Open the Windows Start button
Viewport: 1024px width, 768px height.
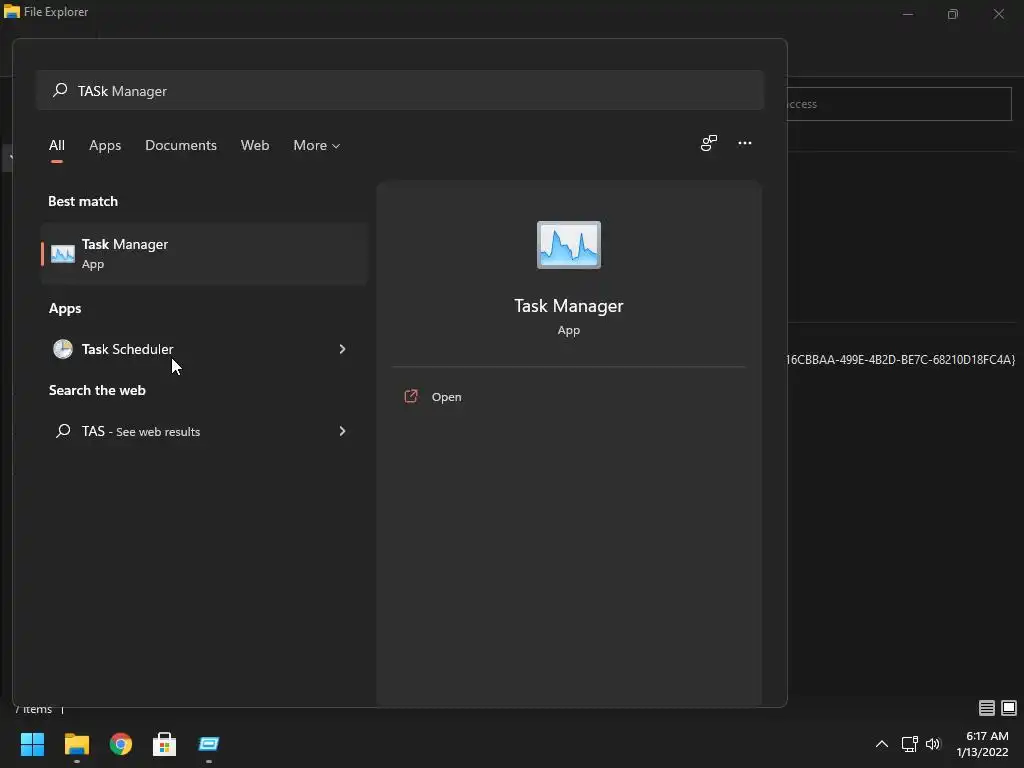[32, 744]
